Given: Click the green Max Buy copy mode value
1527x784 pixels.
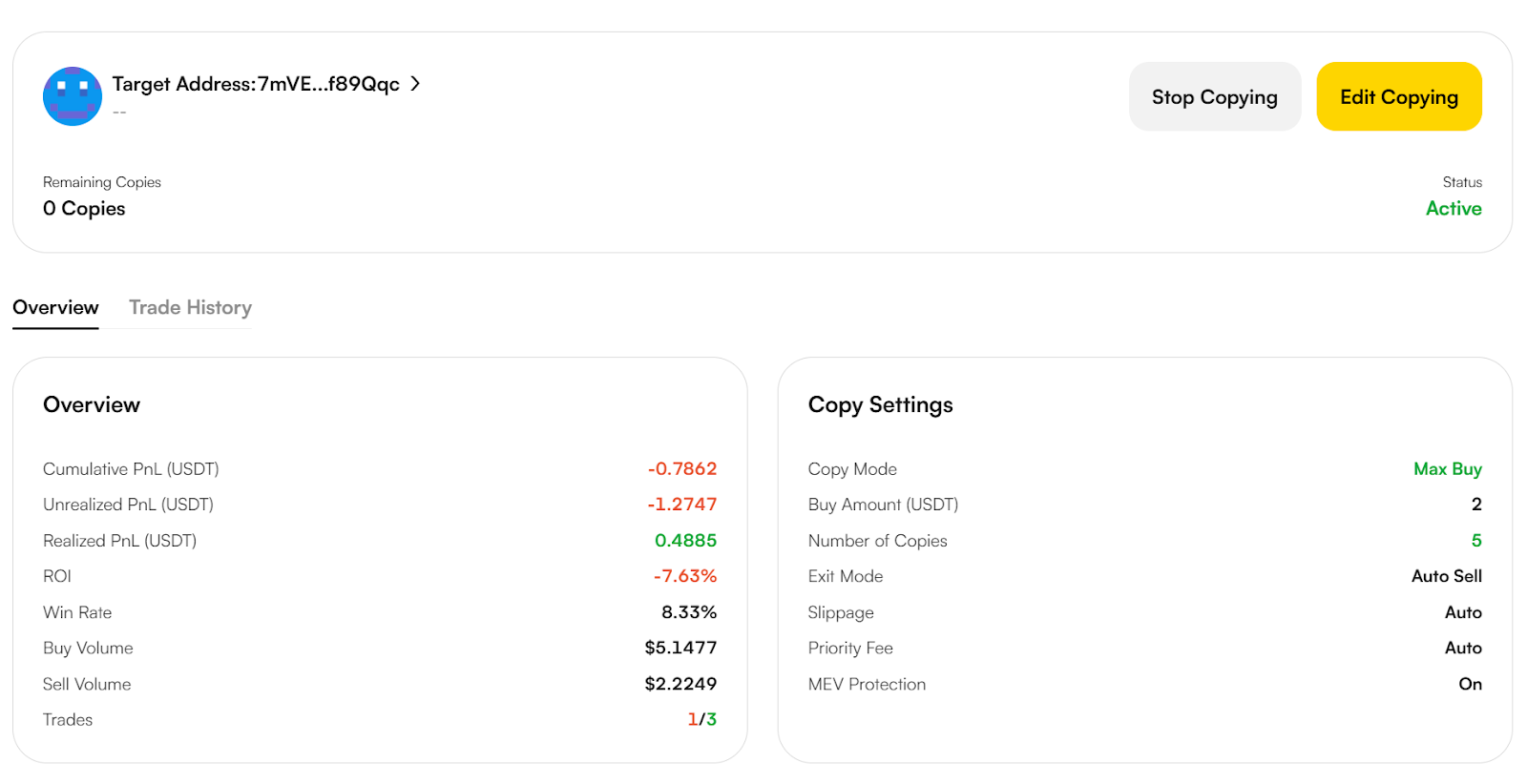Looking at the screenshot, I should click(x=1447, y=468).
